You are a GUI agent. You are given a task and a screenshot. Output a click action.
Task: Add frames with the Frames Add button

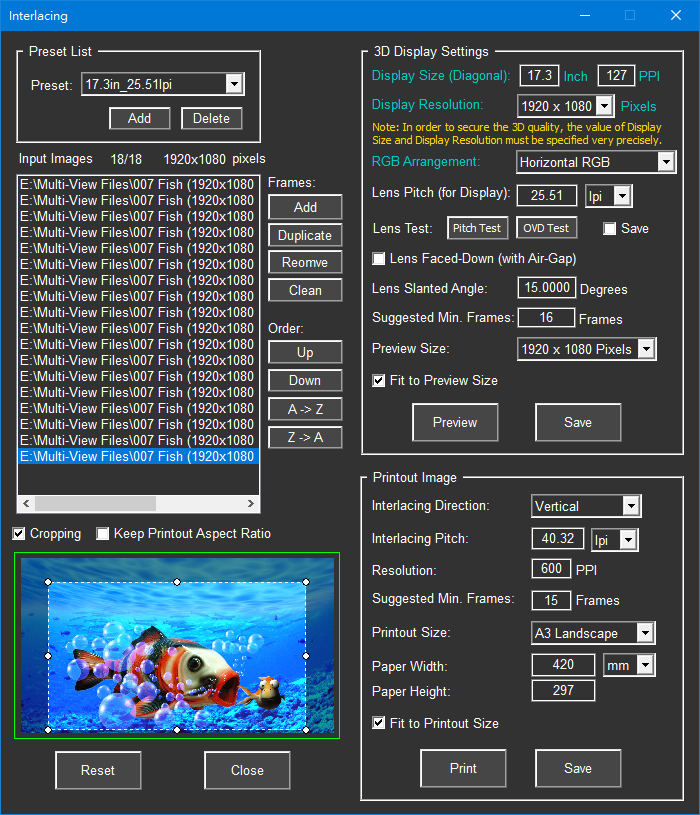(305, 207)
